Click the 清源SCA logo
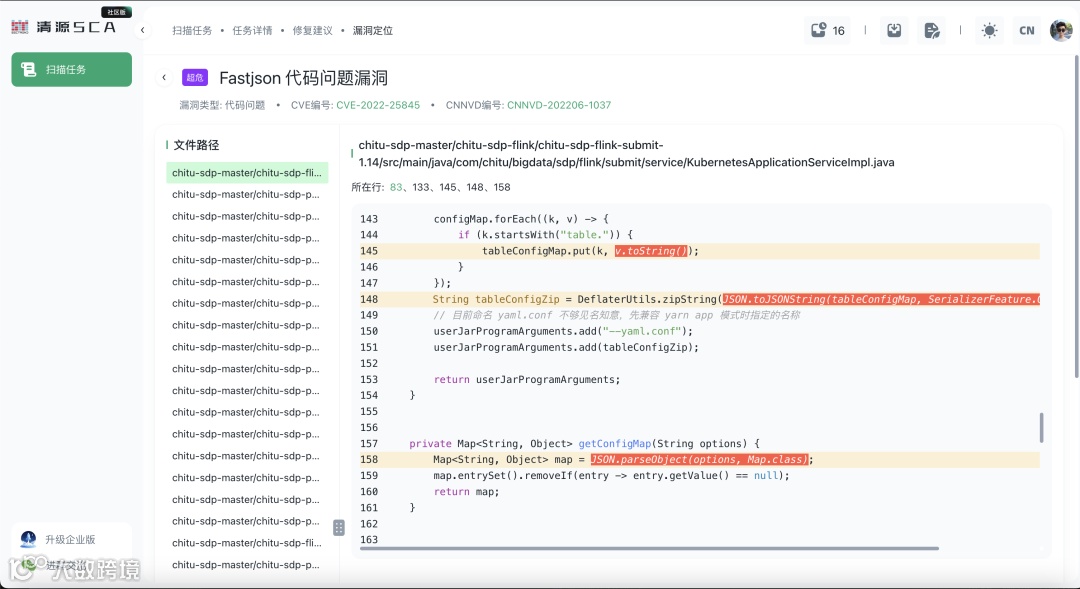The width and height of the screenshot is (1080, 589). pos(63,26)
